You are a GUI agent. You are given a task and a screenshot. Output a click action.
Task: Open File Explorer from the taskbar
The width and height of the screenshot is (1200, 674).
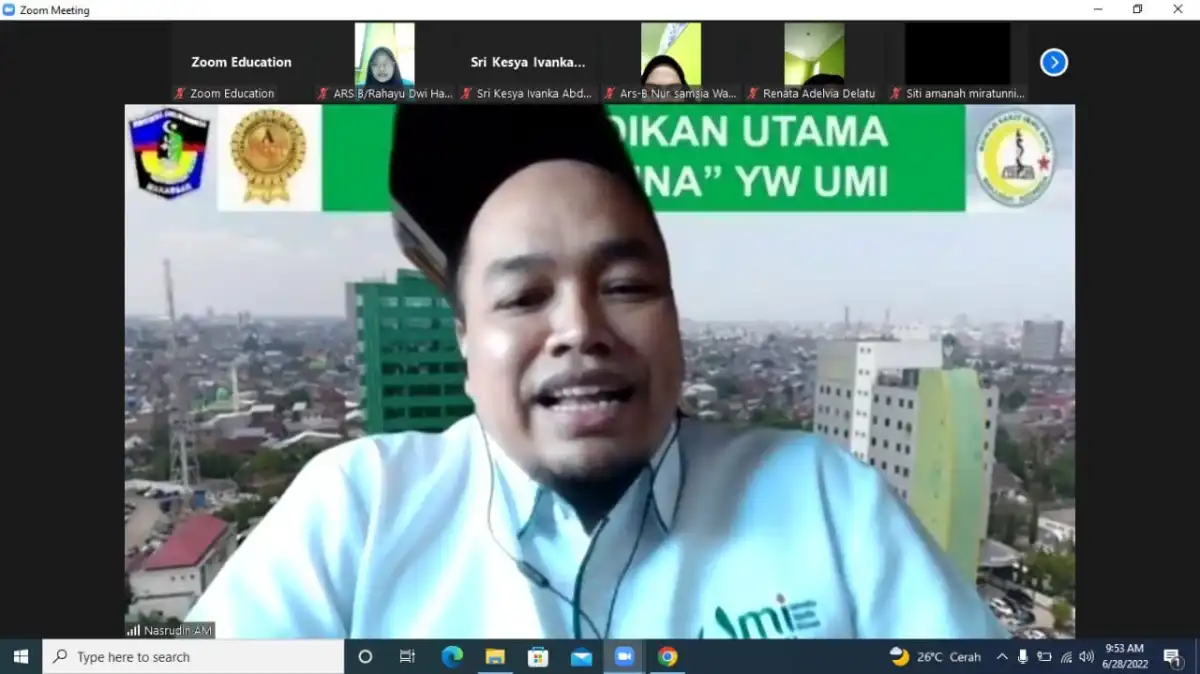495,657
